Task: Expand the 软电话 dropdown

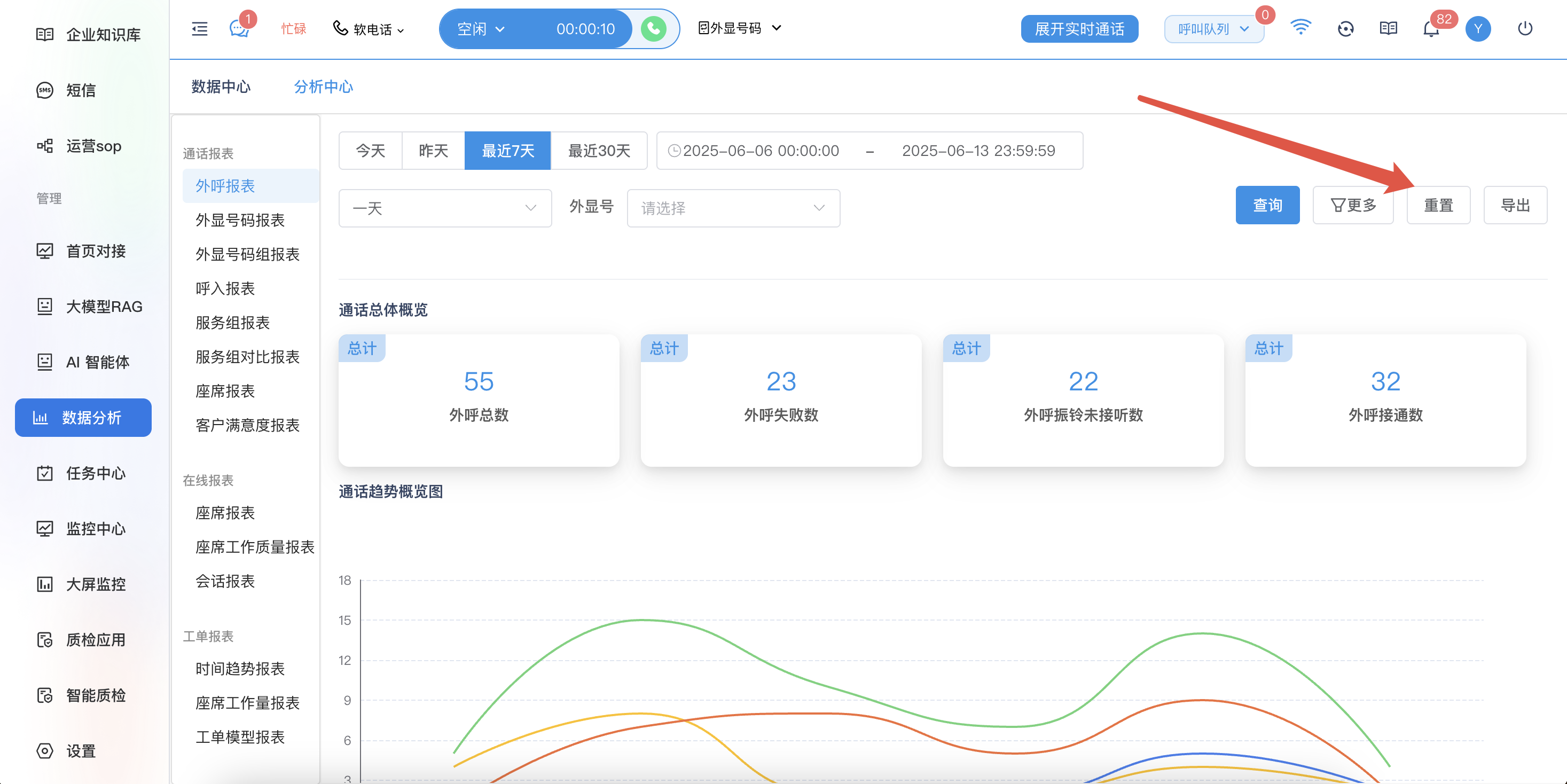Action: click(x=369, y=29)
